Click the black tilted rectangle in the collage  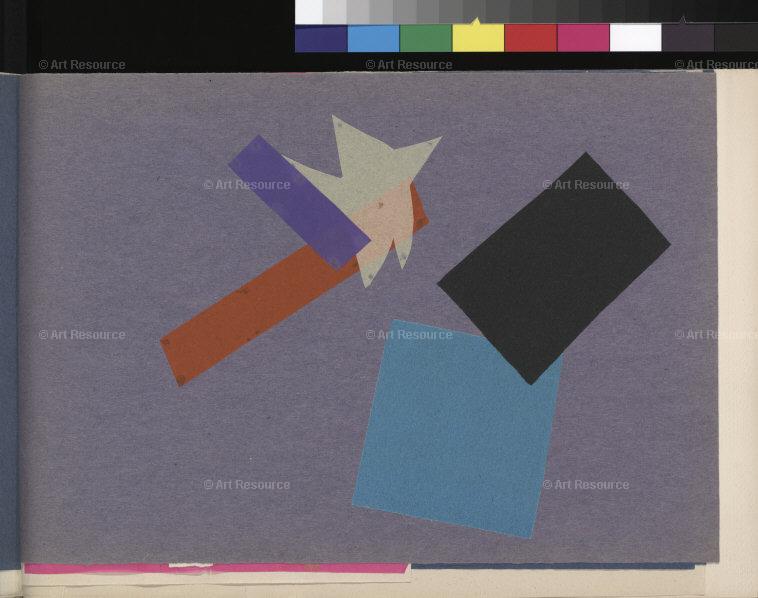554,268
